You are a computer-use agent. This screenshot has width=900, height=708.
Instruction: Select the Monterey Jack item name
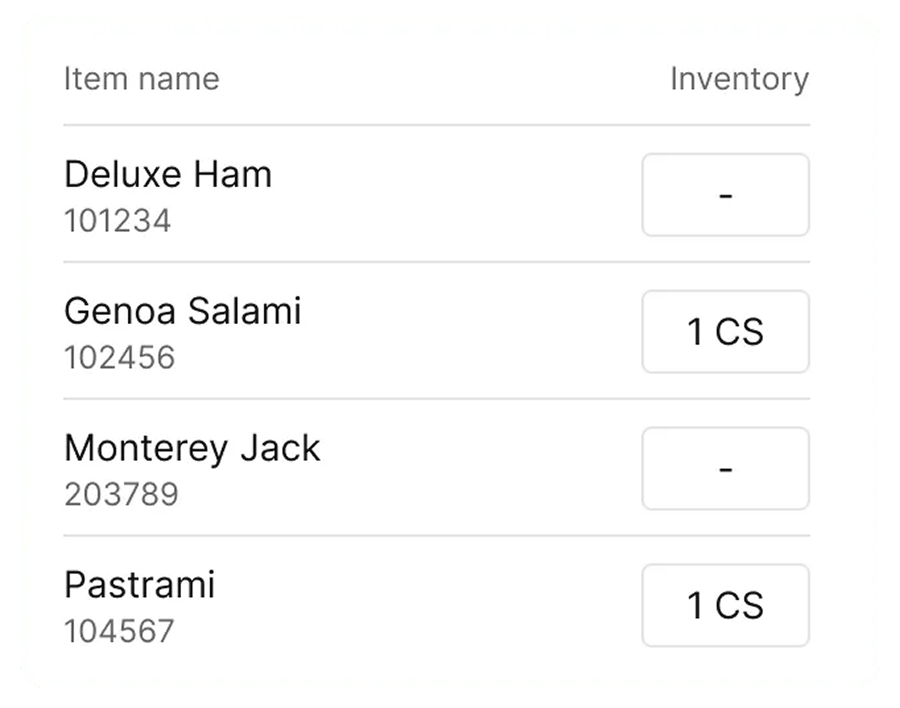point(192,448)
